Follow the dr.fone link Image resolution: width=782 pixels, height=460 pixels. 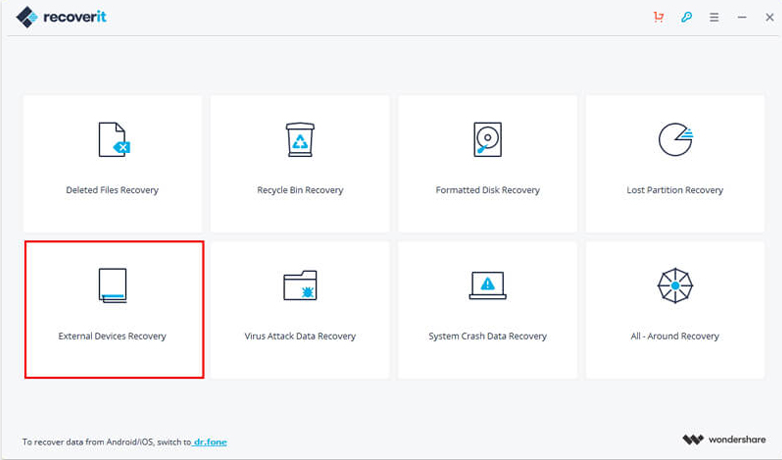[x=211, y=441]
